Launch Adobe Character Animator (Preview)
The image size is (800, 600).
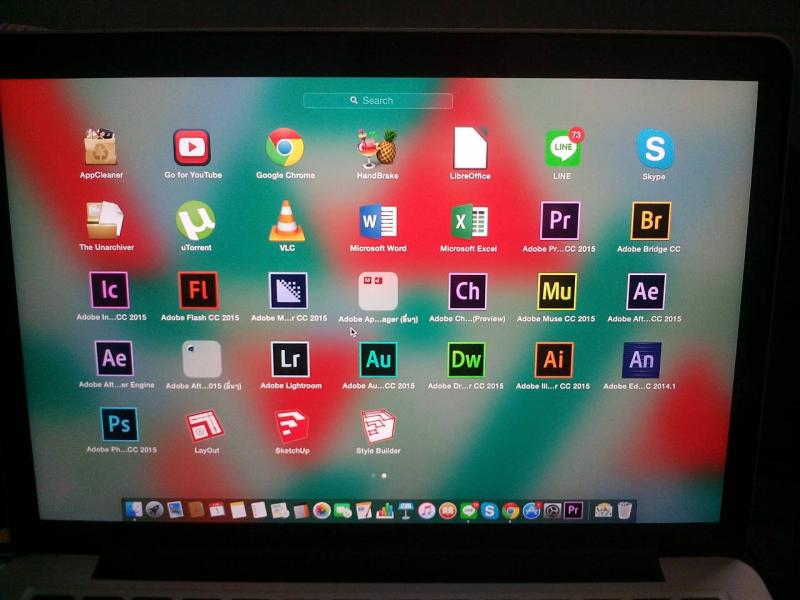pyautogui.click(x=467, y=292)
